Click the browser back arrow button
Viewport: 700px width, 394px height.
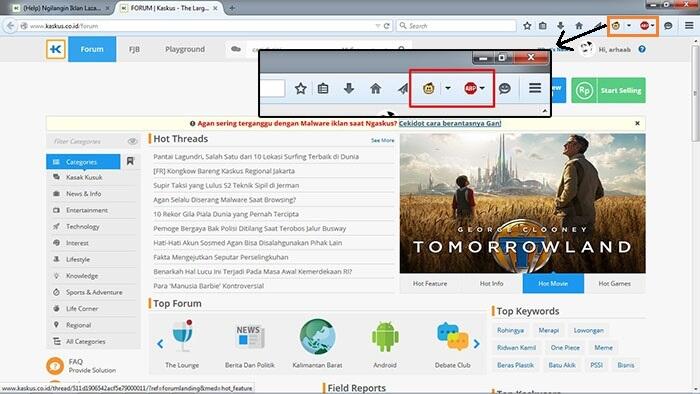pos(10,26)
